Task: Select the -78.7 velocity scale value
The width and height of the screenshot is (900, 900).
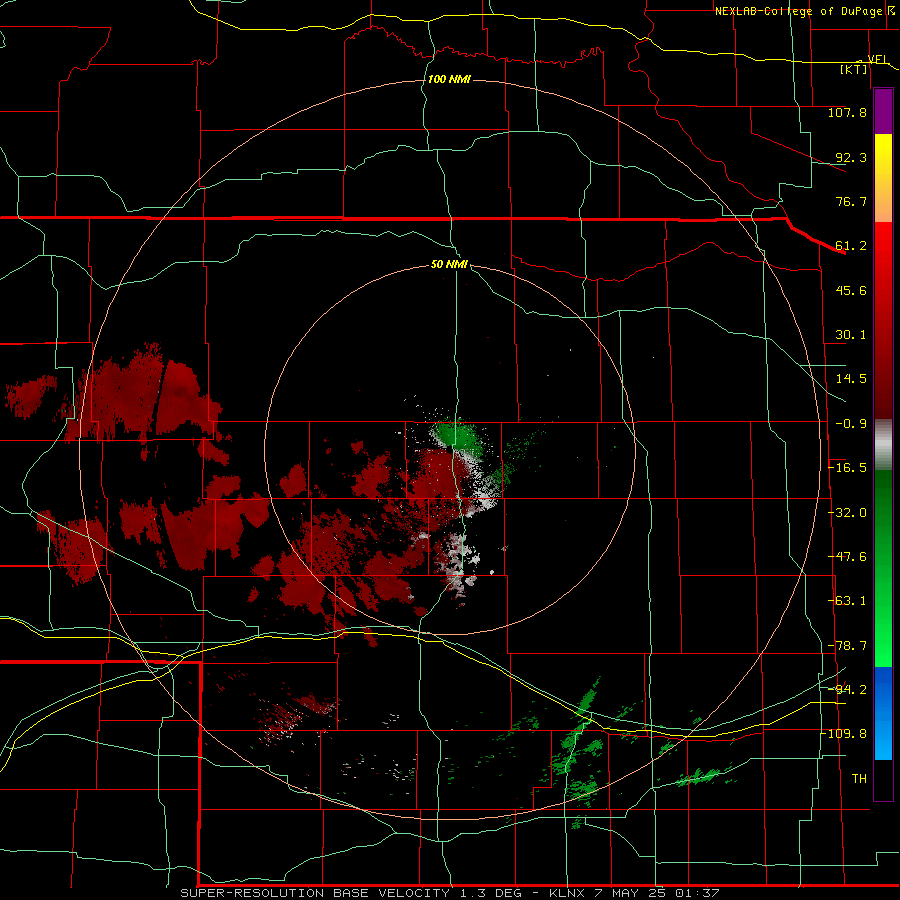Action: pyautogui.click(x=847, y=646)
